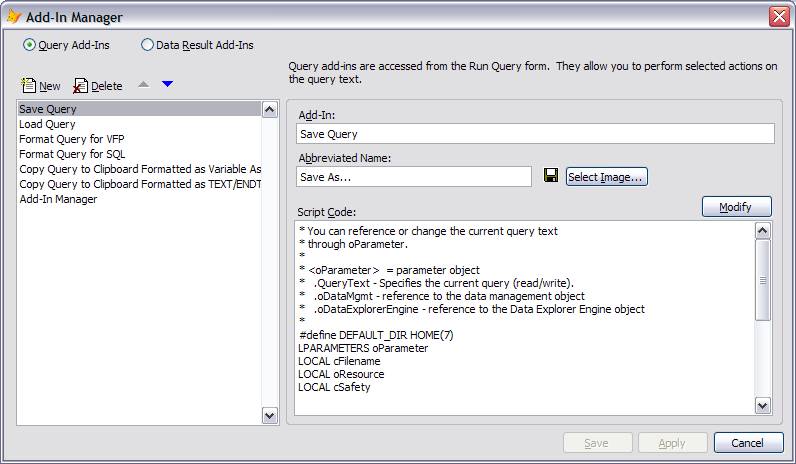
Task: Click add-in list scrollbar up arrow
Action: [270, 110]
